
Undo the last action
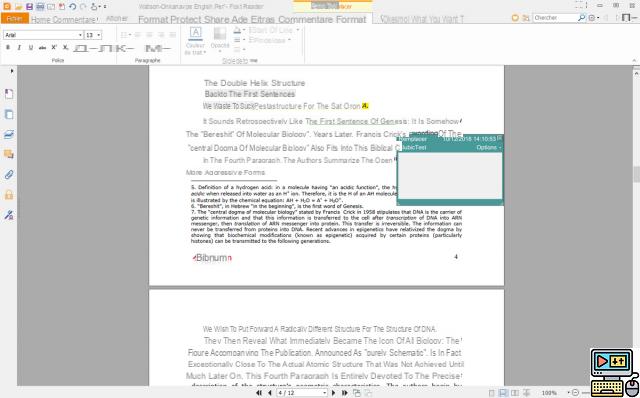click(73, 7)
